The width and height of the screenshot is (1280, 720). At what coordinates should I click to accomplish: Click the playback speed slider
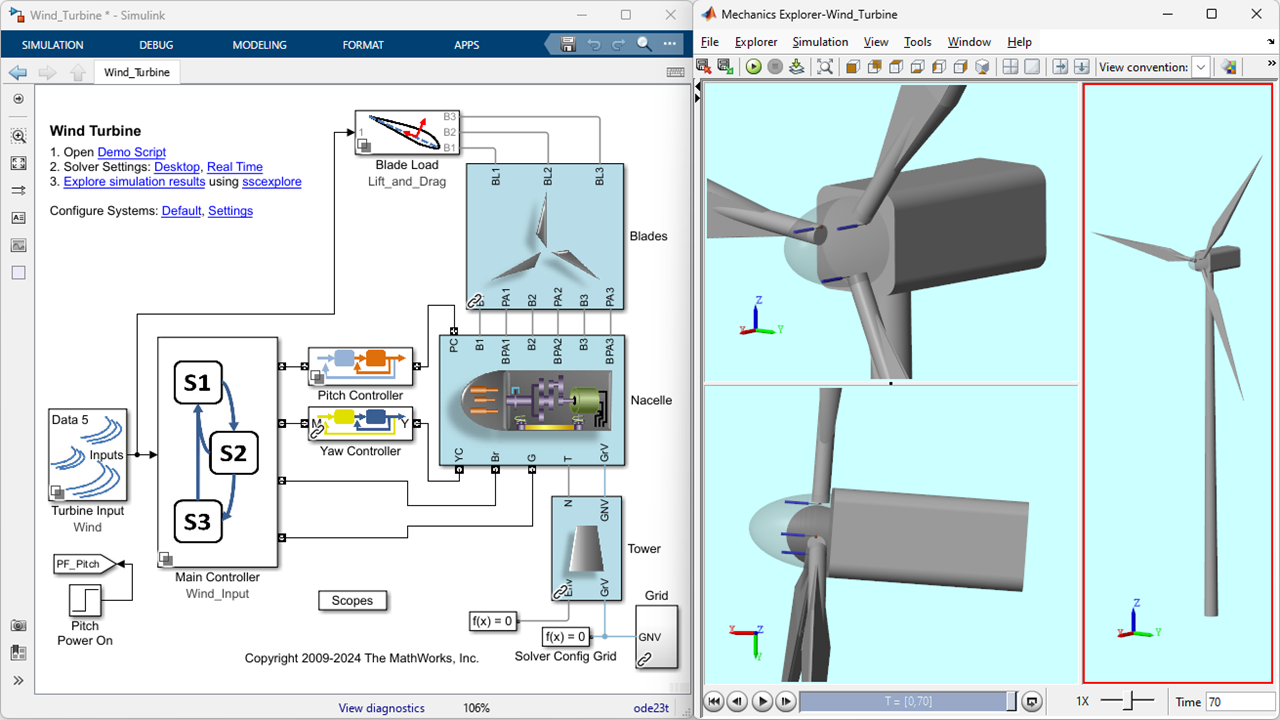1127,702
